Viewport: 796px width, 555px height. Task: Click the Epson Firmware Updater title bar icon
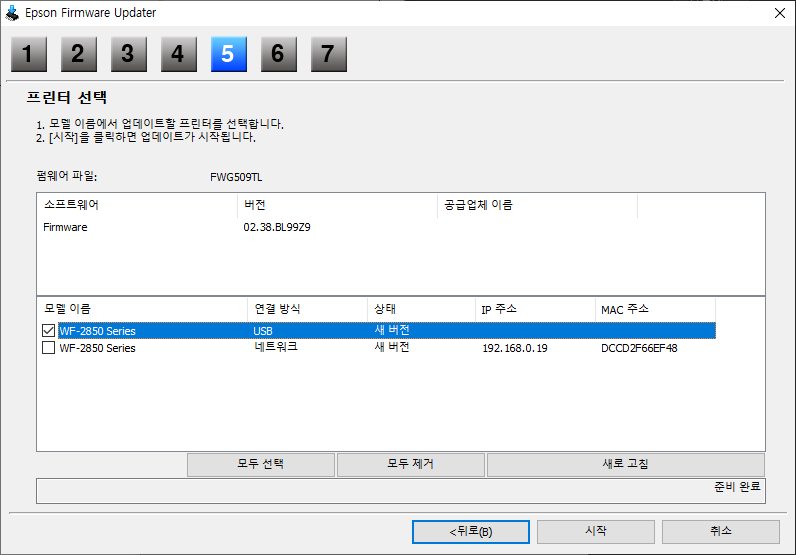coord(12,13)
